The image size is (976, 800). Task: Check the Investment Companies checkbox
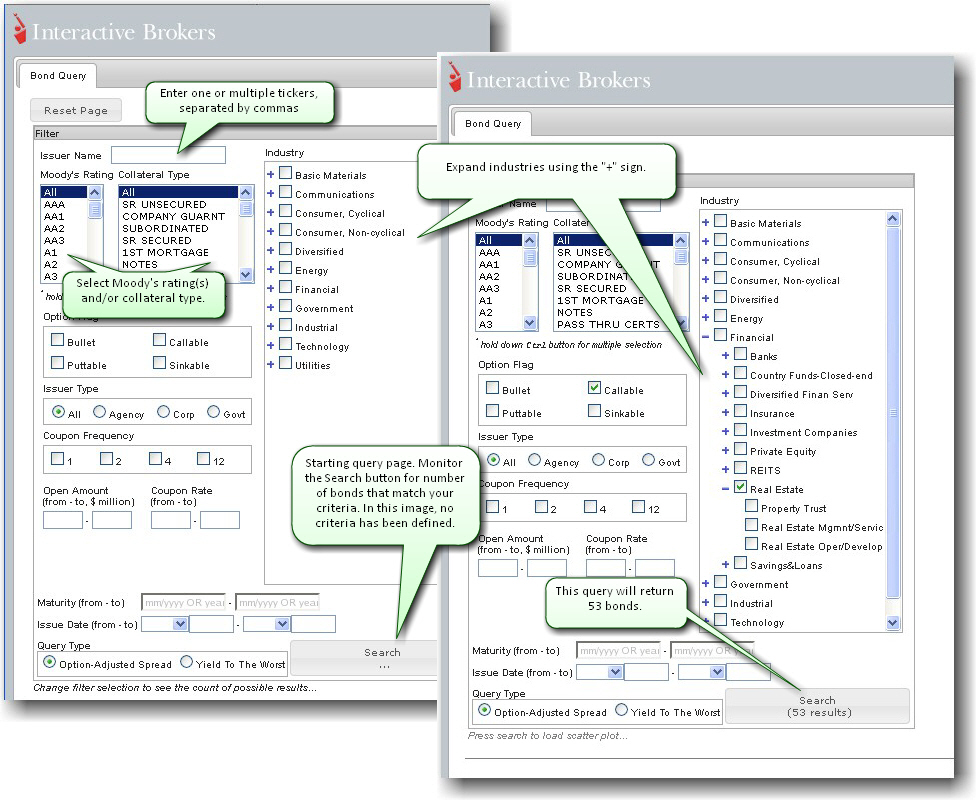(x=740, y=431)
